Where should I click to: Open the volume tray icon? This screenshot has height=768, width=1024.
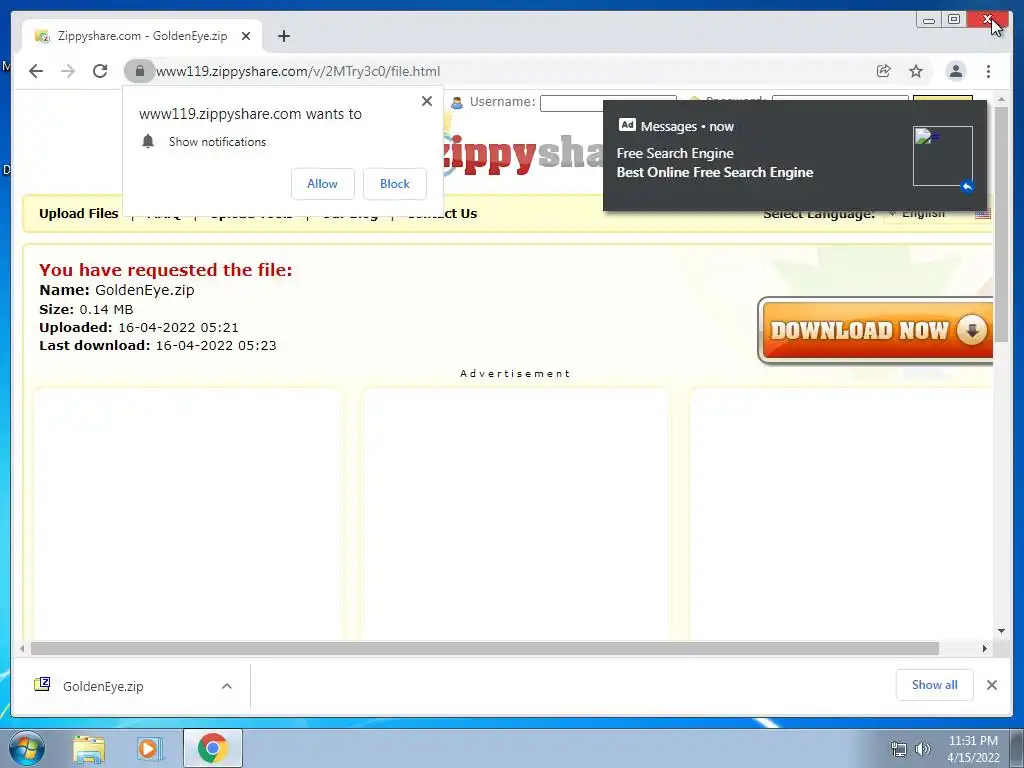[x=922, y=749]
